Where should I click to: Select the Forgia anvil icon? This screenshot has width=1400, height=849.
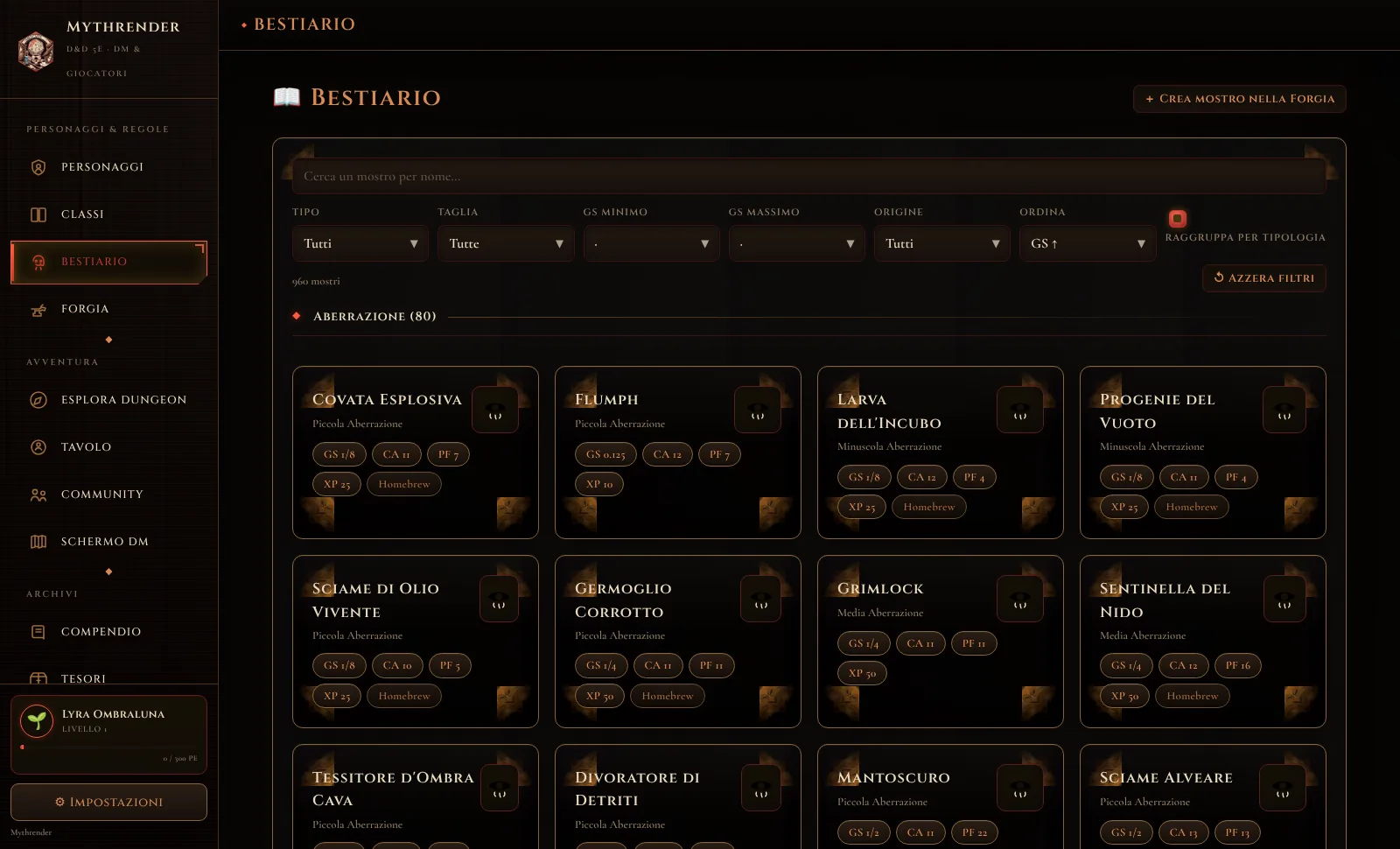click(x=38, y=309)
